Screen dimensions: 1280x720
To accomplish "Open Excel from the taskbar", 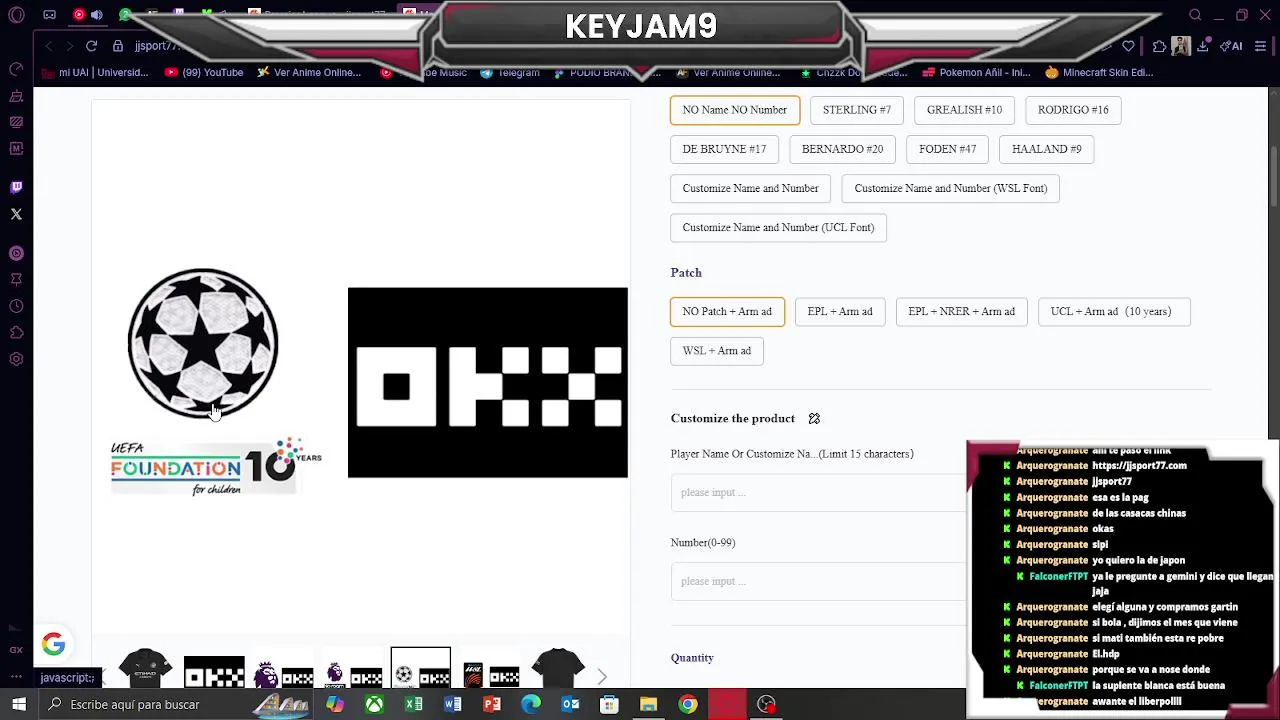I will tap(413, 704).
